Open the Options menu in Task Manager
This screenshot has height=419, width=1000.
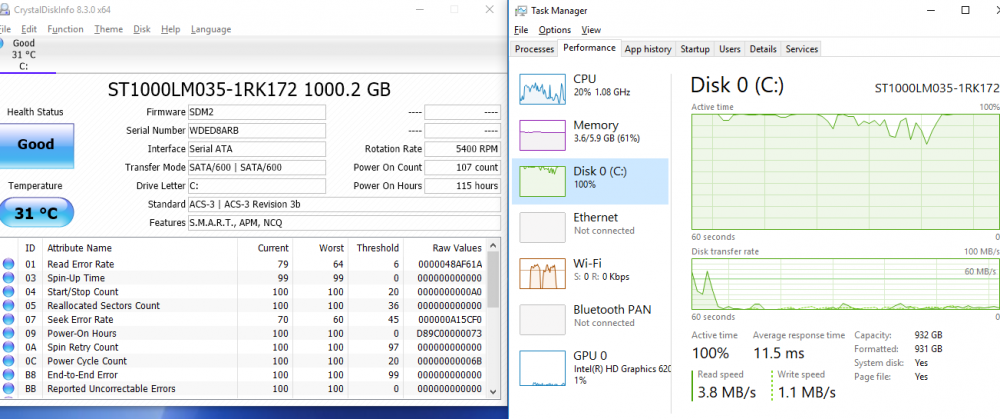(x=555, y=29)
